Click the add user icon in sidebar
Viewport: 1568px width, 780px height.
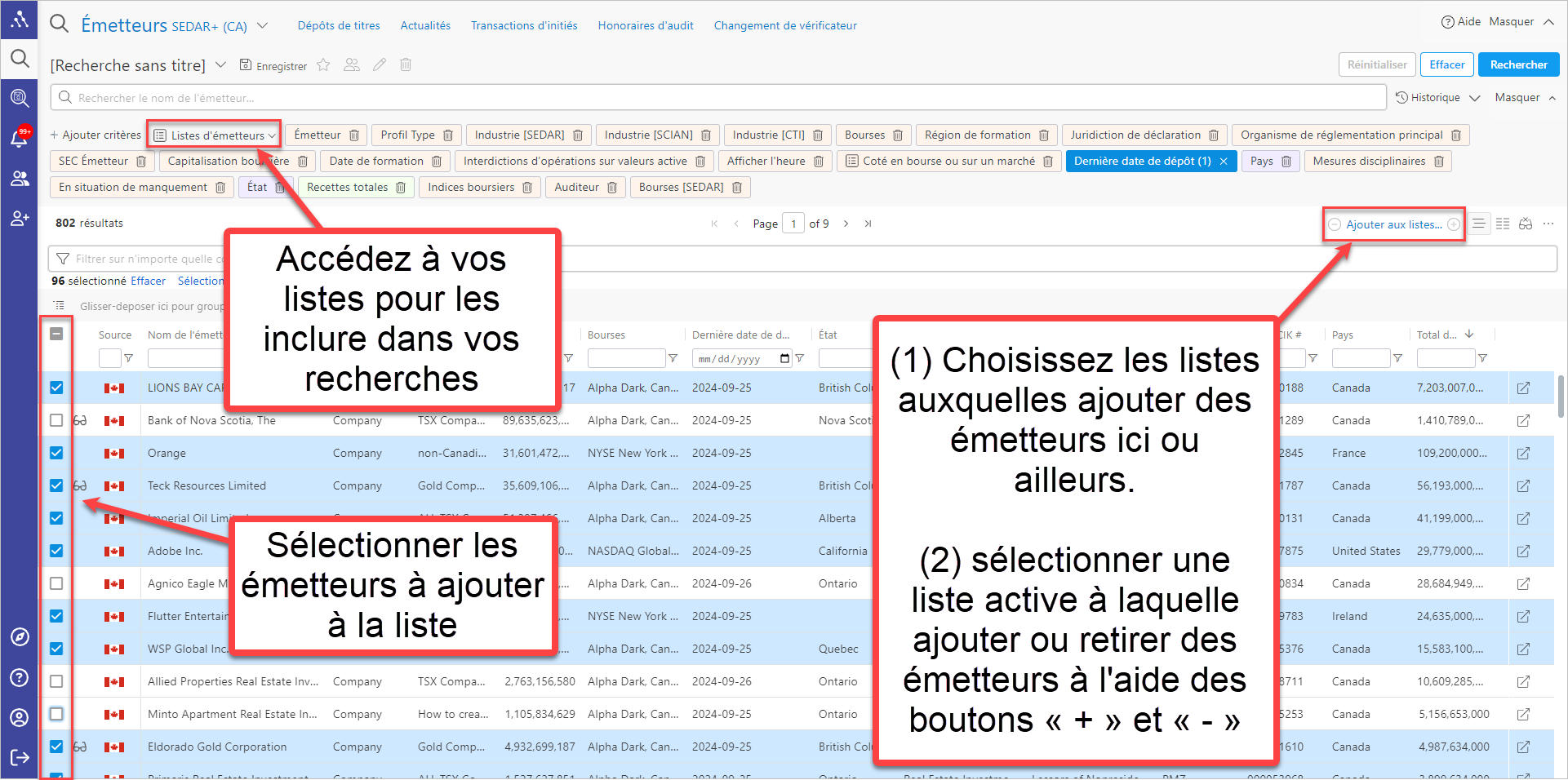pos(20,218)
